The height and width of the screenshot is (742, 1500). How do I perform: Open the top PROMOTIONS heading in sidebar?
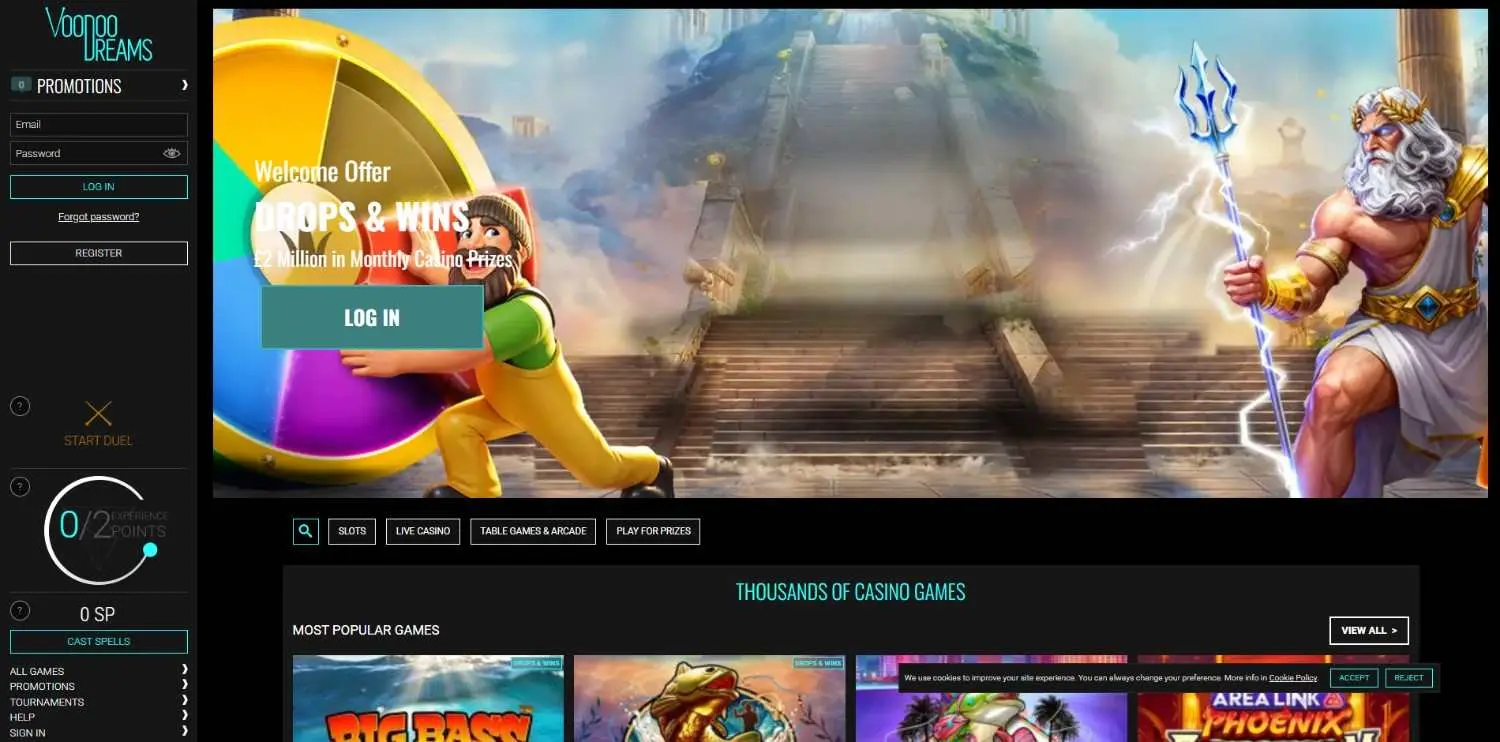tap(79, 86)
